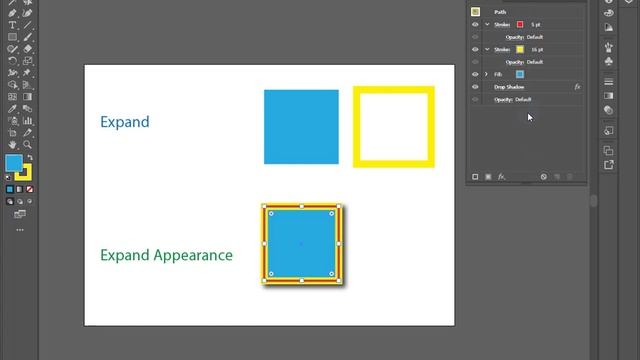Hide the yellow 16 pt stroke
This screenshot has width=640, height=360.
coord(475,49)
